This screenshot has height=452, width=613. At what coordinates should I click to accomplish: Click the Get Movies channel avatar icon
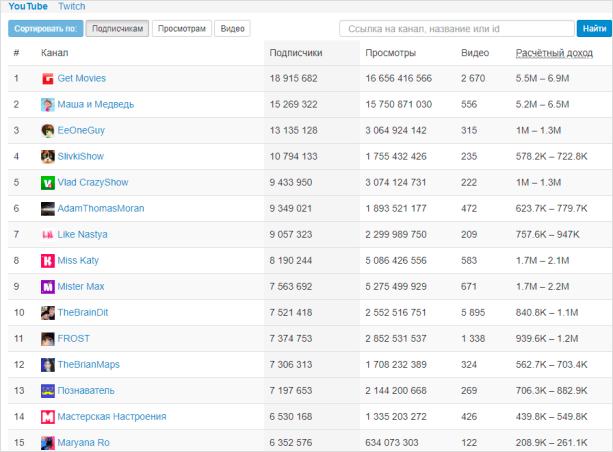[x=47, y=78]
